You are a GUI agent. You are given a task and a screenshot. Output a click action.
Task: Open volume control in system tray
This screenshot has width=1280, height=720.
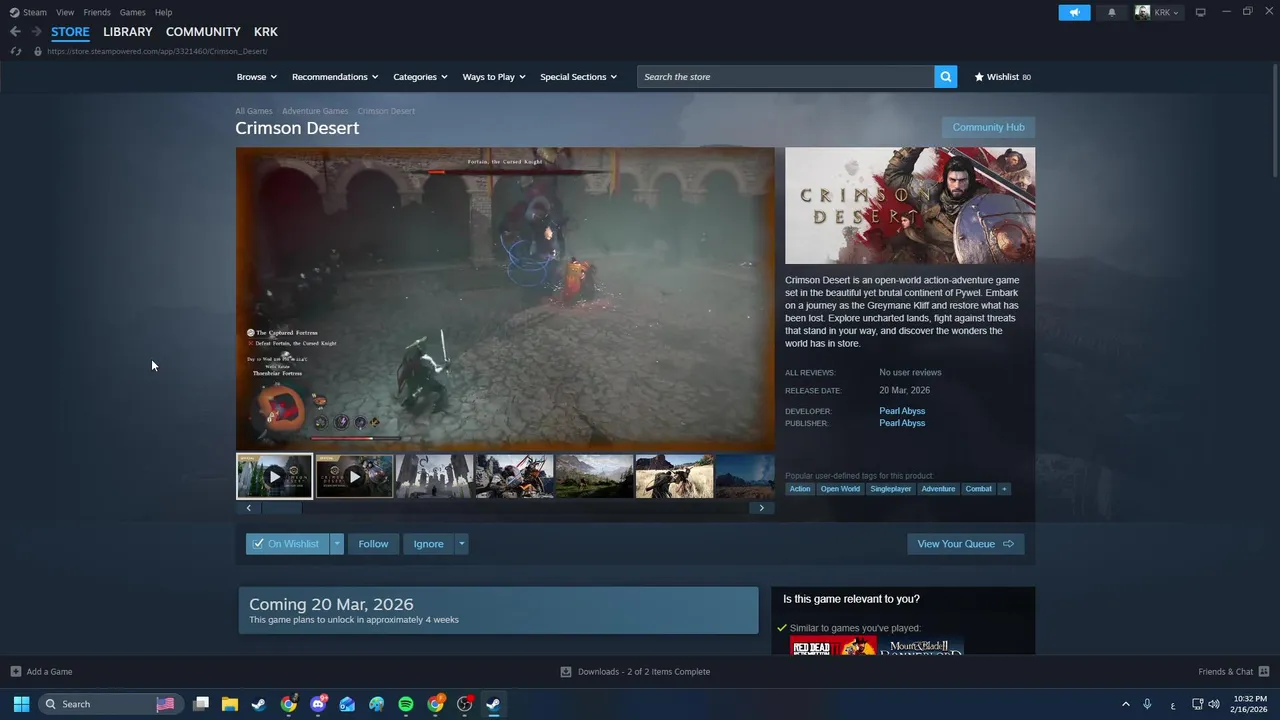[x=1214, y=704]
